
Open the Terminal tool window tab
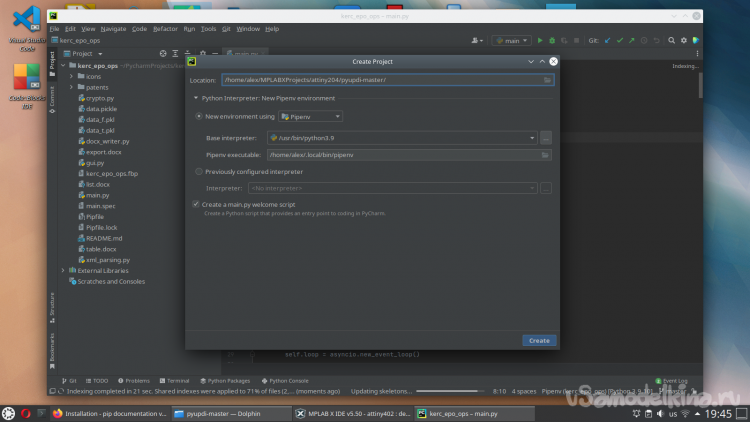174,381
